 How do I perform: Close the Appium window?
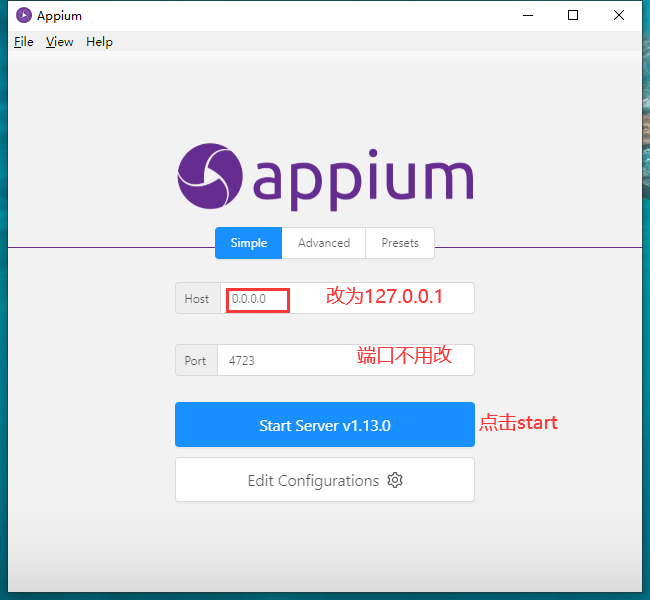618,15
